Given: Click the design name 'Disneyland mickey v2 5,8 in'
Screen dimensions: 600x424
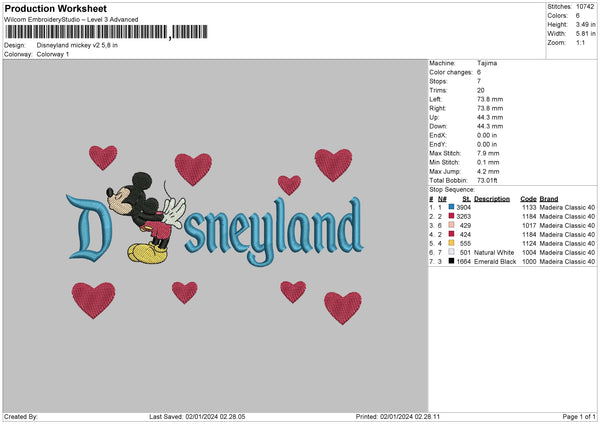Looking at the screenshot, I should [77, 45].
